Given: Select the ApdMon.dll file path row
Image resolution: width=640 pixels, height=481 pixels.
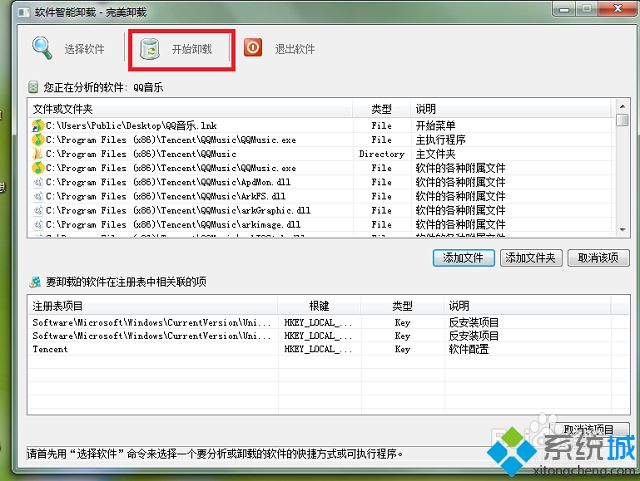Looking at the screenshot, I should [x=168, y=182].
